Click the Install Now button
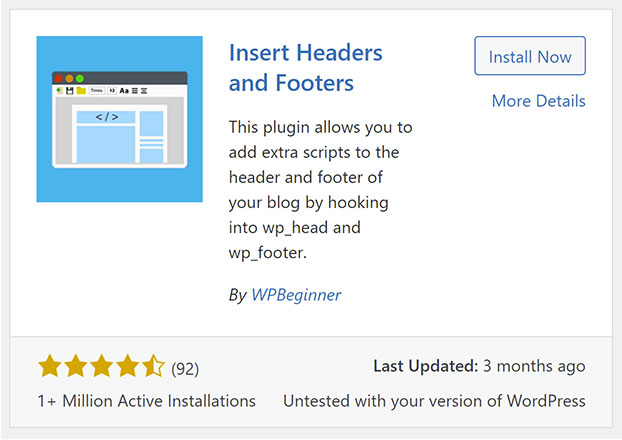The height and width of the screenshot is (440, 622). pyautogui.click(x=530, y=56)
